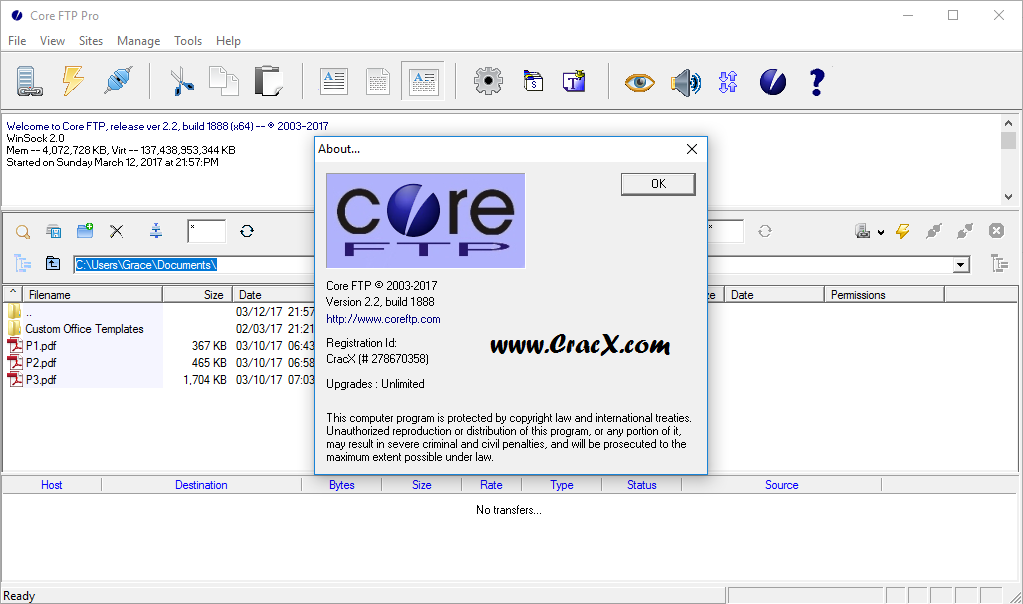Viewport: 1023px width, 604px height.
Task: Click the grey circled X stop icon in remote pane
Action: click(x=996, y=231)
